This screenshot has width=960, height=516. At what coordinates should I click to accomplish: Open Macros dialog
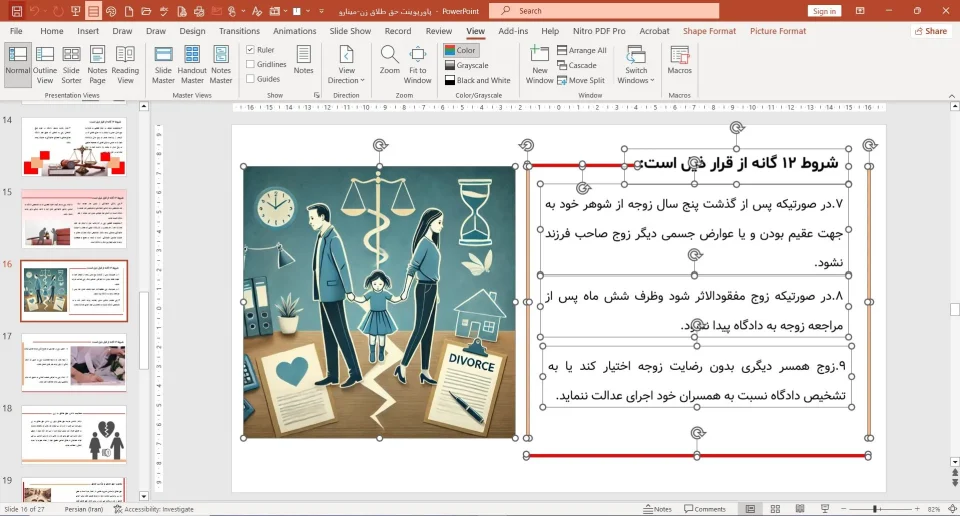(x=680, y=60)
